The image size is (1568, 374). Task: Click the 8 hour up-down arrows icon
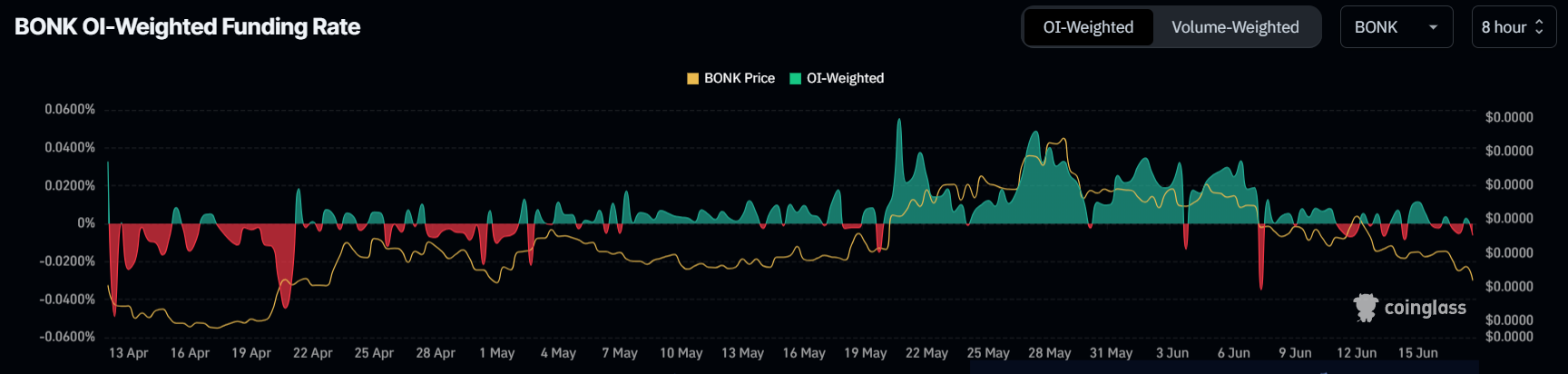point(1539,27)
